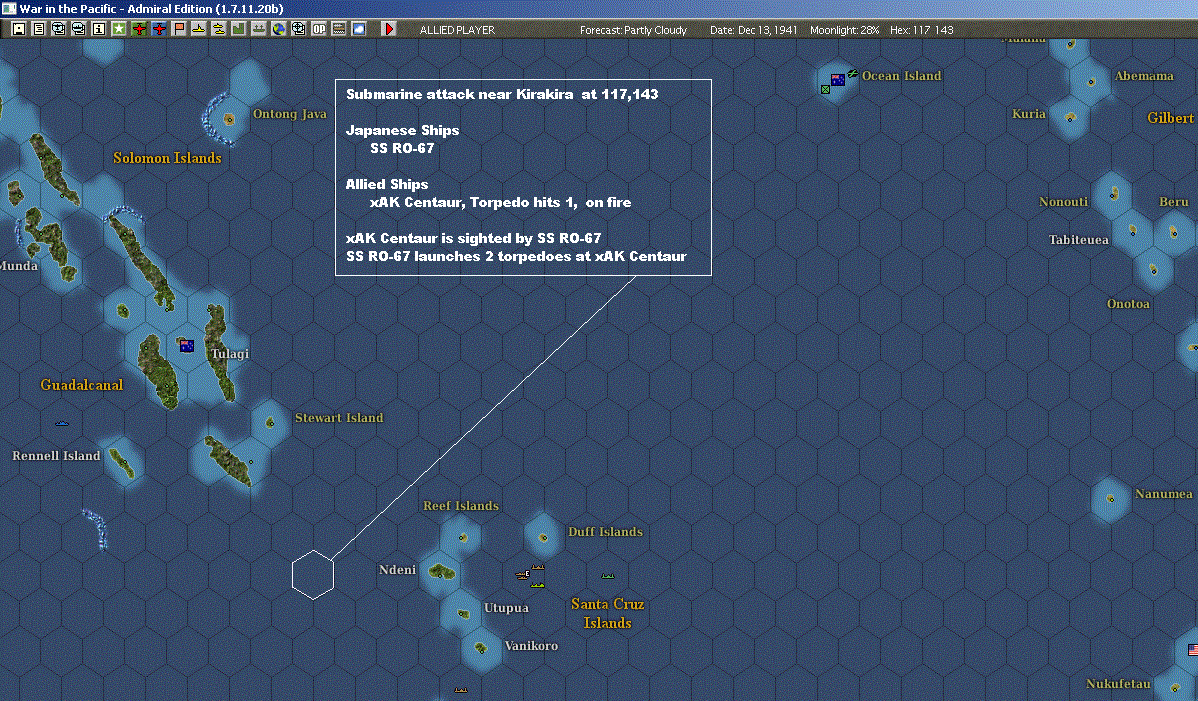Screen dimensions: 1198x701
Task: Open the information 'i' toolbar icon
Action: point(99,29)
